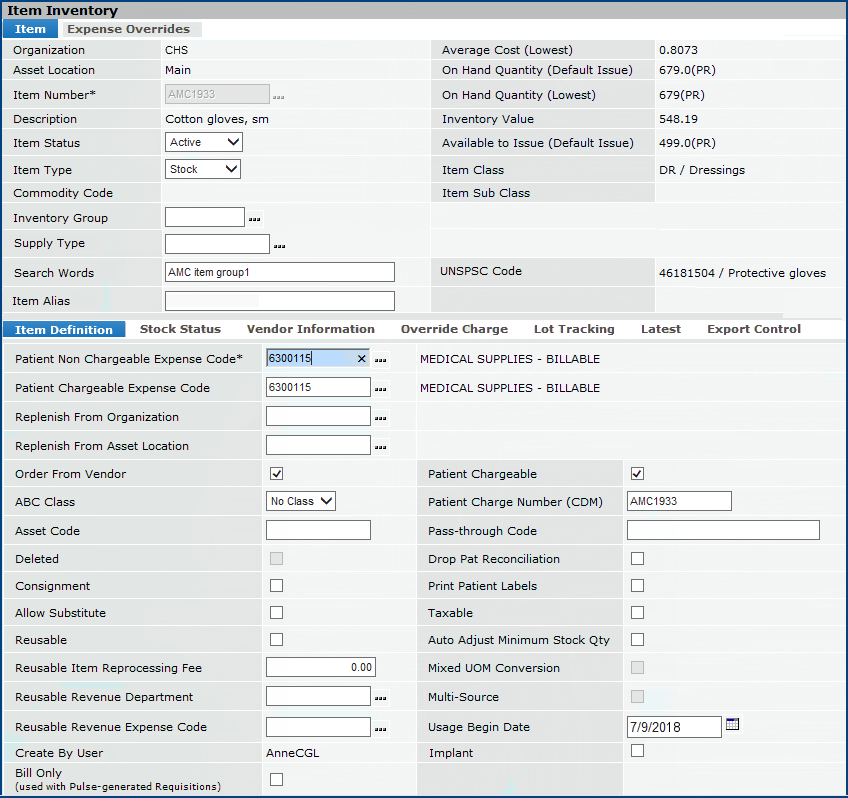Screen dimensions: 848x798
Task: Open Supply Type lookup ellipsis
Action: [x=279, y=245]
